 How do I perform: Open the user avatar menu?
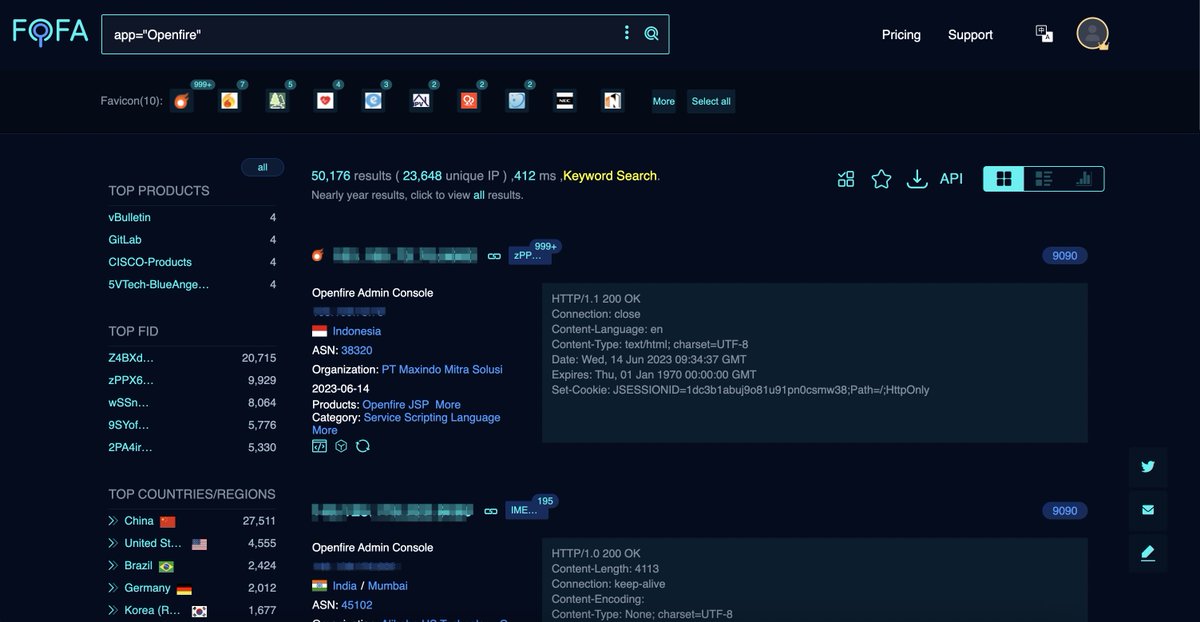1092,33
